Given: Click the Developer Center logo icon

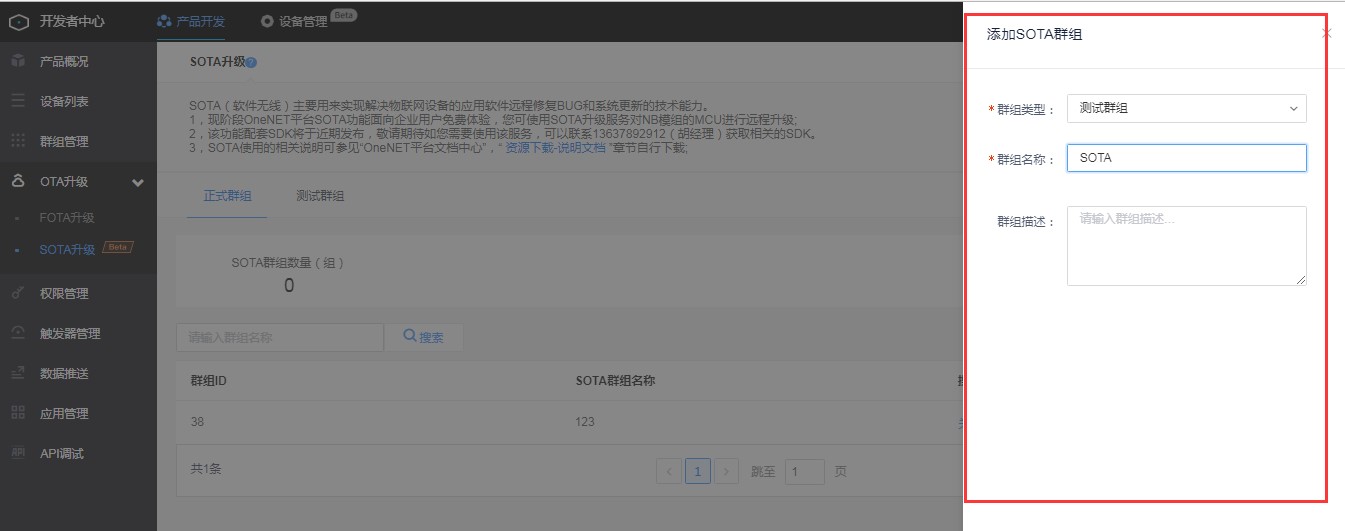Looking at the screenshot, I should [x=19, y=21].
